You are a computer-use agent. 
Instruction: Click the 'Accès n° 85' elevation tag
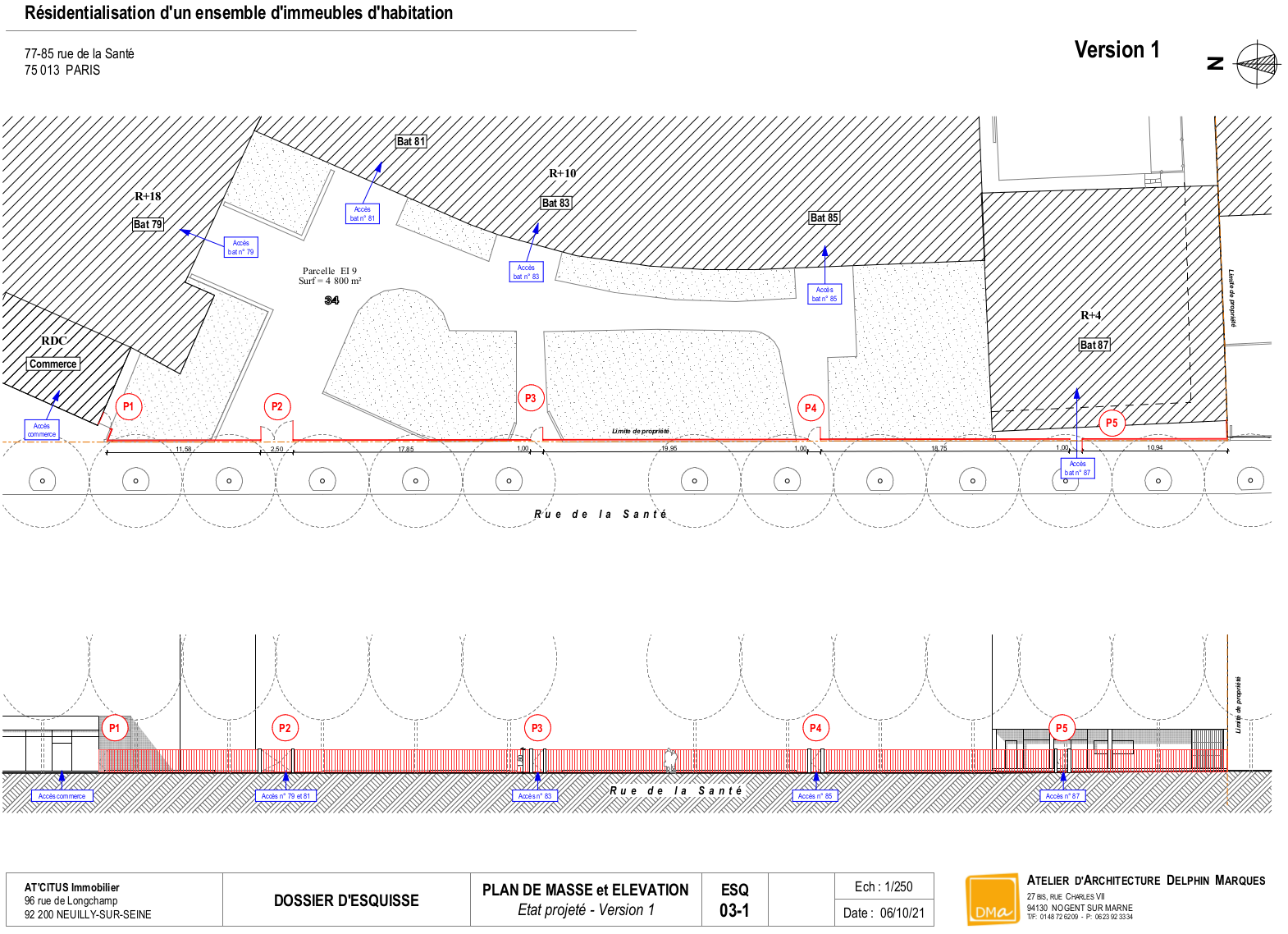tap(815, 796)
